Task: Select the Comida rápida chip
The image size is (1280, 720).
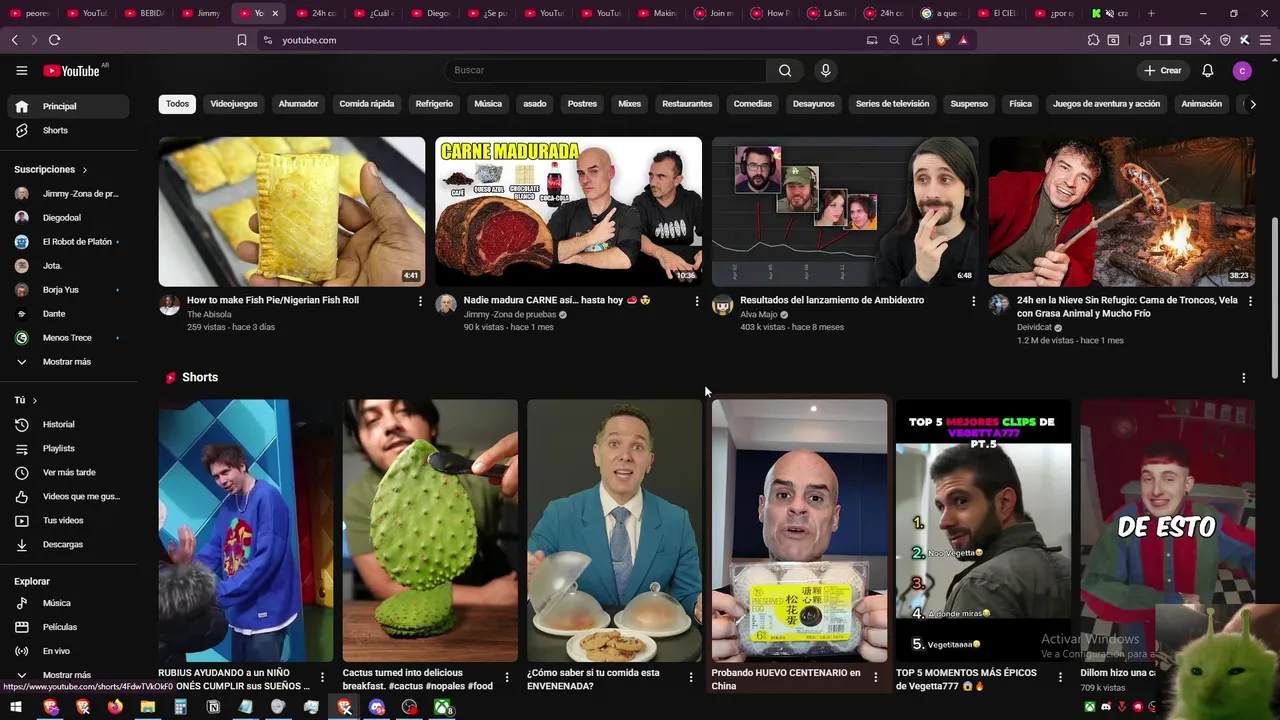Action: 367,104
